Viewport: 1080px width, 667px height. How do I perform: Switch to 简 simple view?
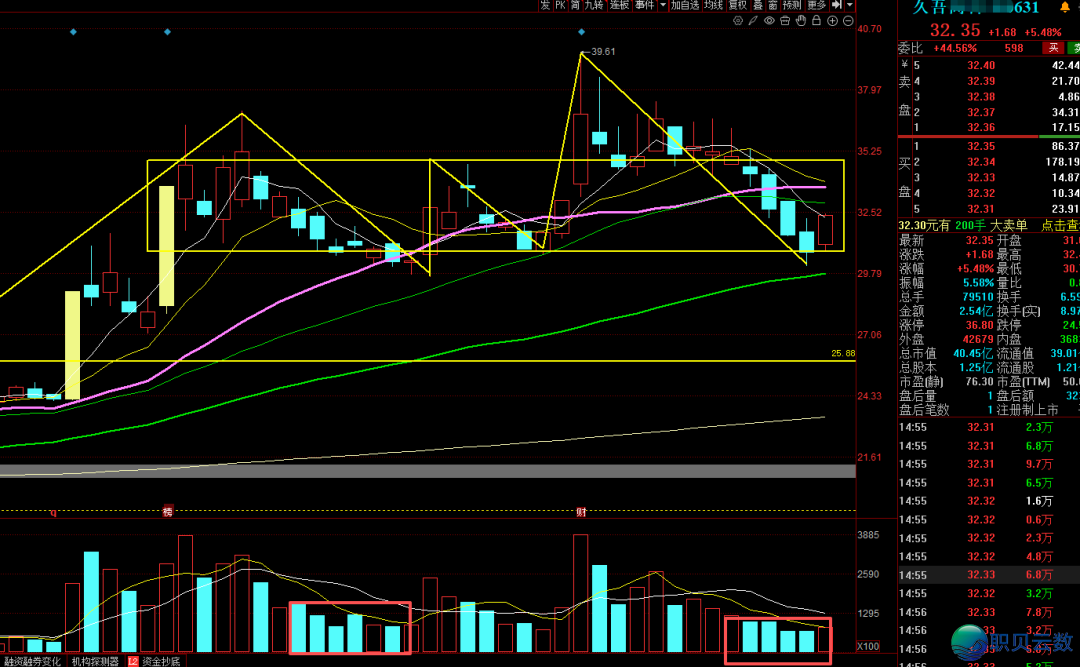point(575,5)
